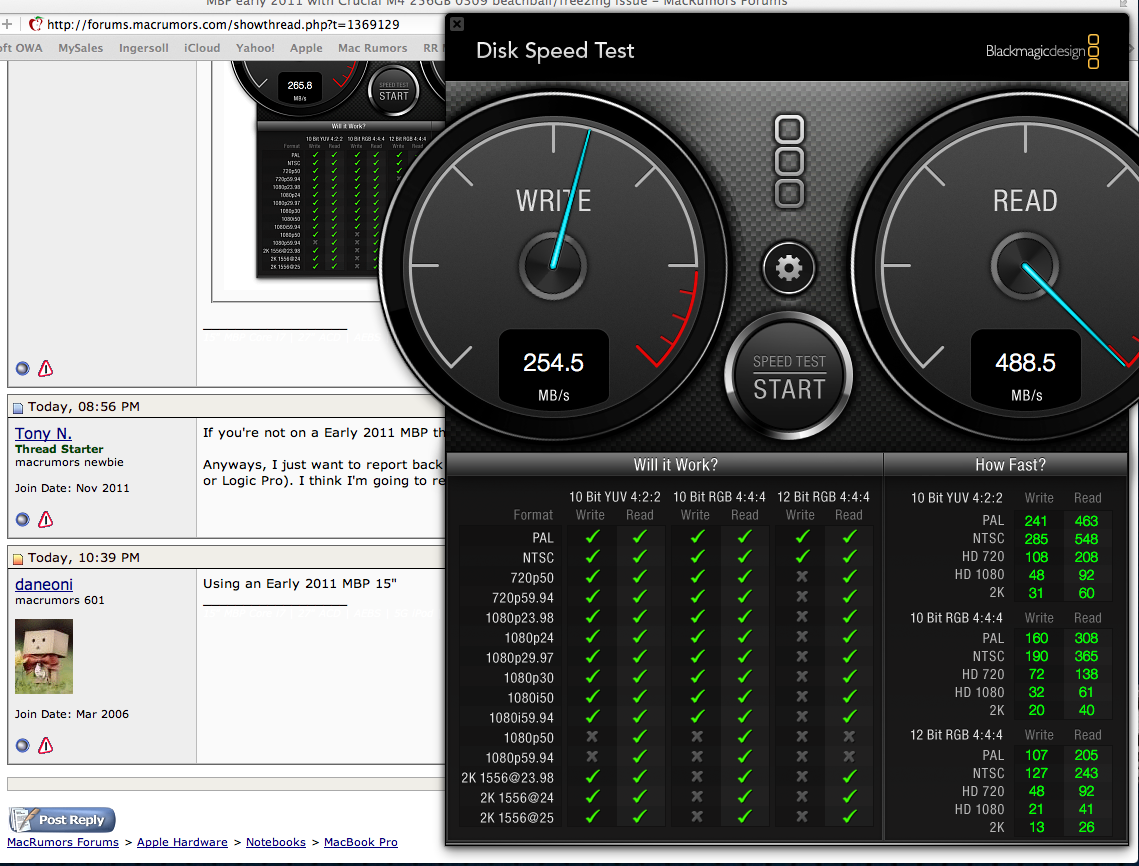Open the Ingersoll bookmark
Image resolution: width=1139 pixels, height=866 pixels.
coord(144,48)
